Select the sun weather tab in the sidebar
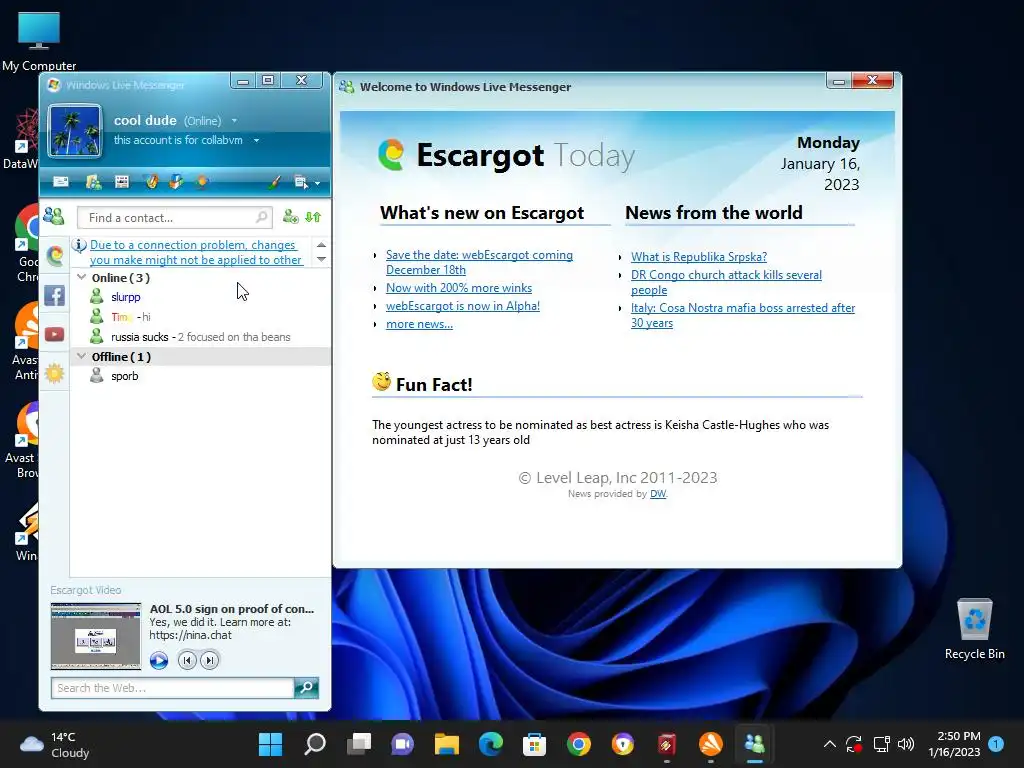Image resolution: width=1024 pixels, height=768 pixels. (55, 374)
